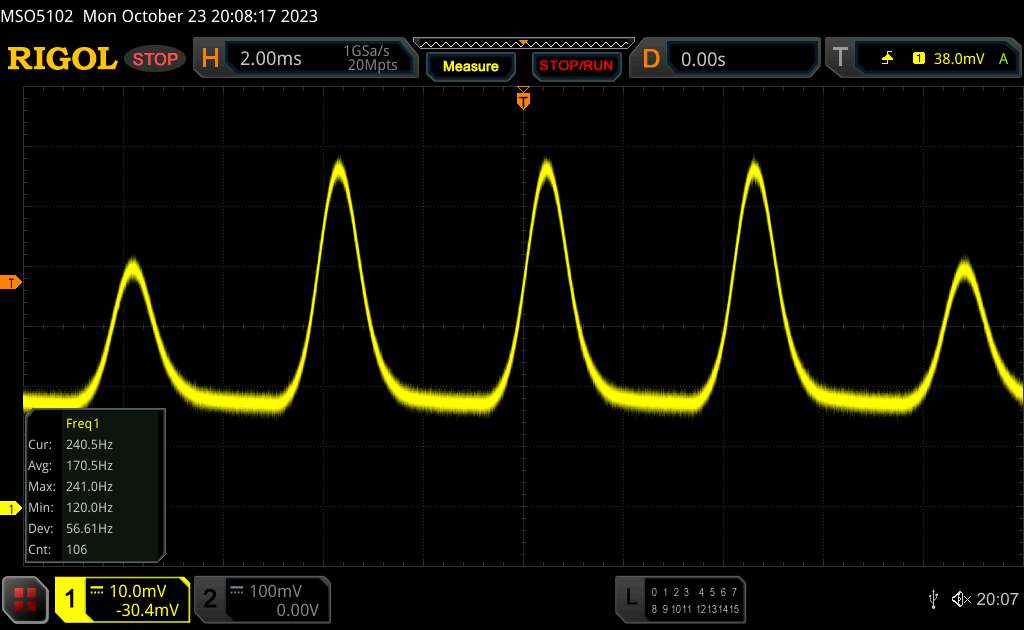Click the 0.00s horizontal delay value
Viewport: 1024px width, 630px height.
[x=704, y=59]
